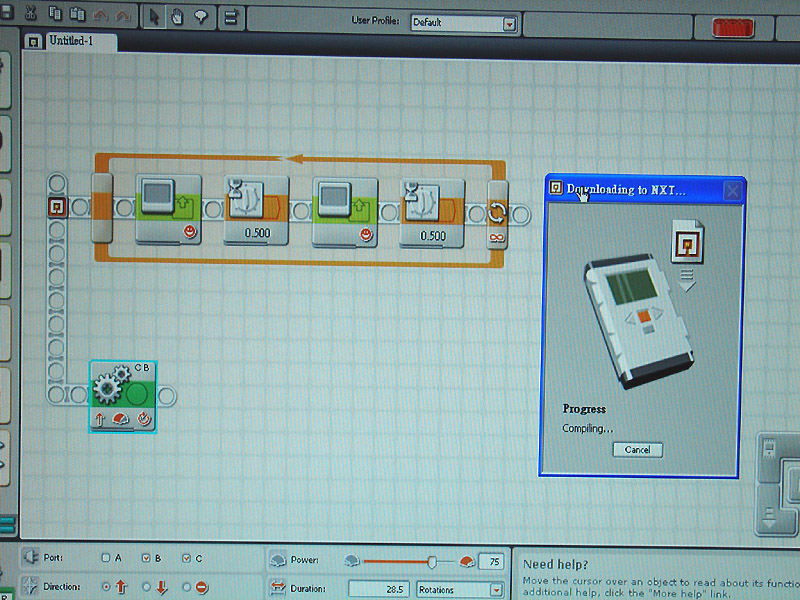
Task: Select the first Display block in loop
Action: tap(168, 209)
